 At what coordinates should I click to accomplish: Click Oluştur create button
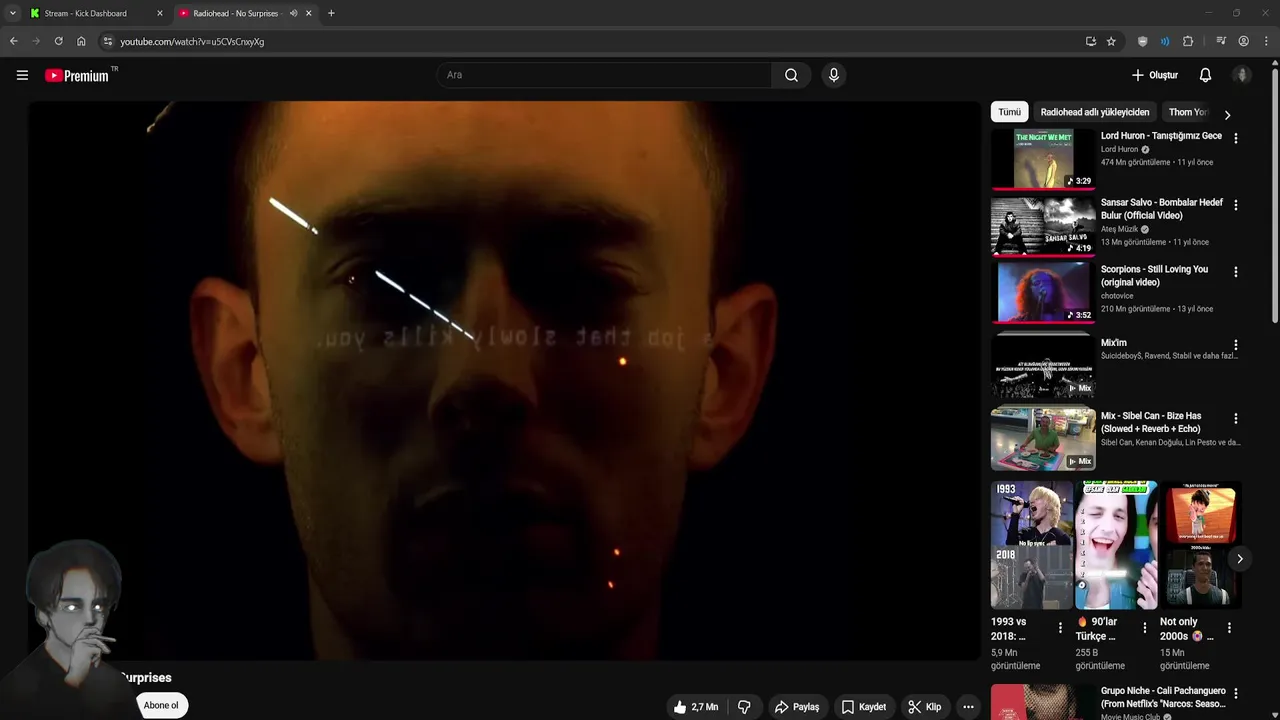tap(1154, 75)
